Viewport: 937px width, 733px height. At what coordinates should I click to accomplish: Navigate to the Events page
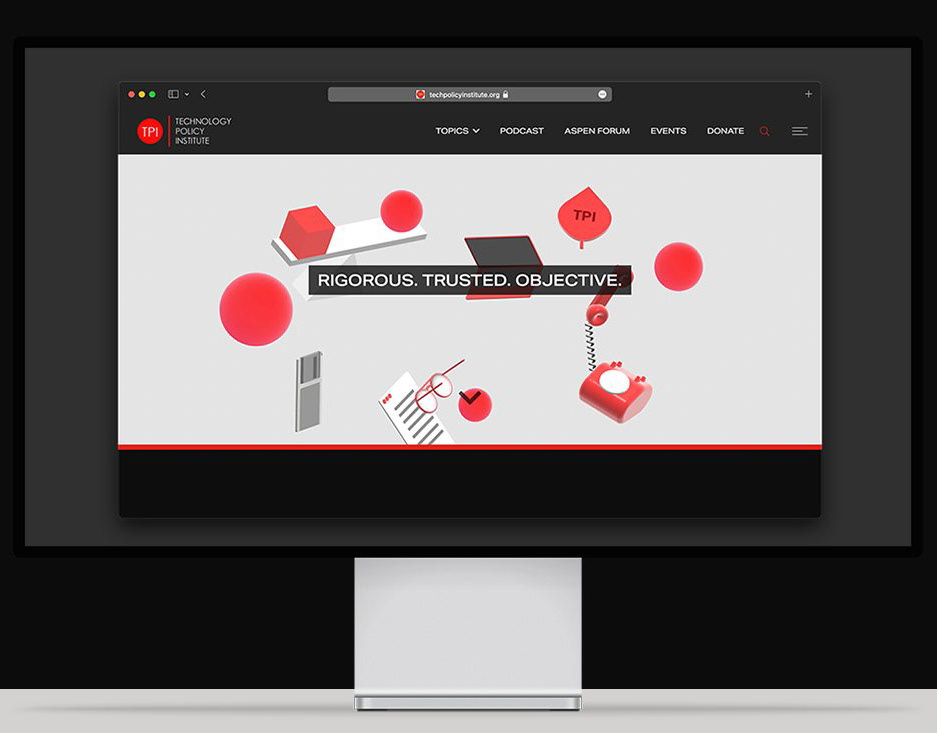click(x=668, y=131)
